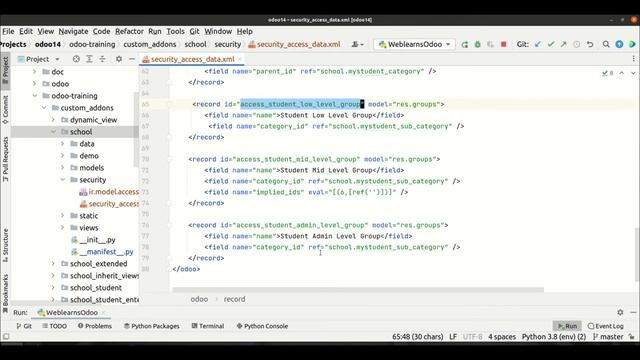Go to previous highlighted problem arrow
The width and height of the screenshot is (640, 360).
point(622,73)
